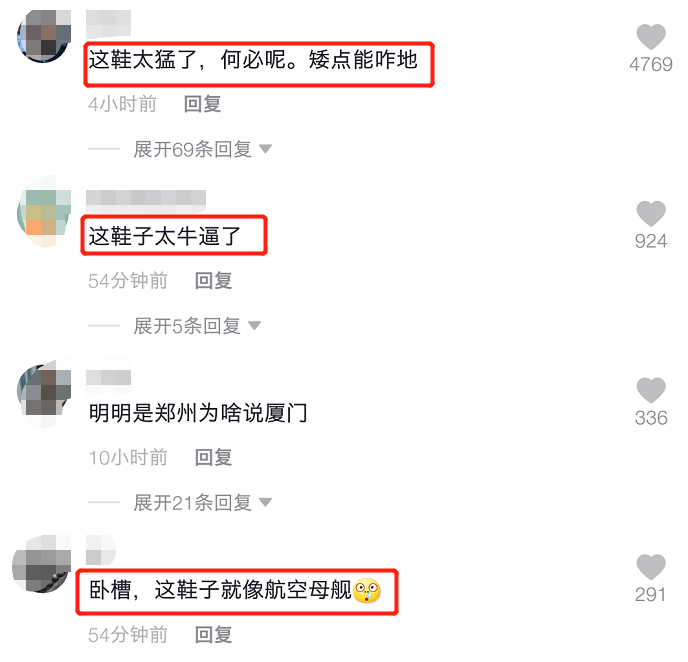Open the first commenter's avatar
Viewport: 688px width, 662px height.
point(44,36)
